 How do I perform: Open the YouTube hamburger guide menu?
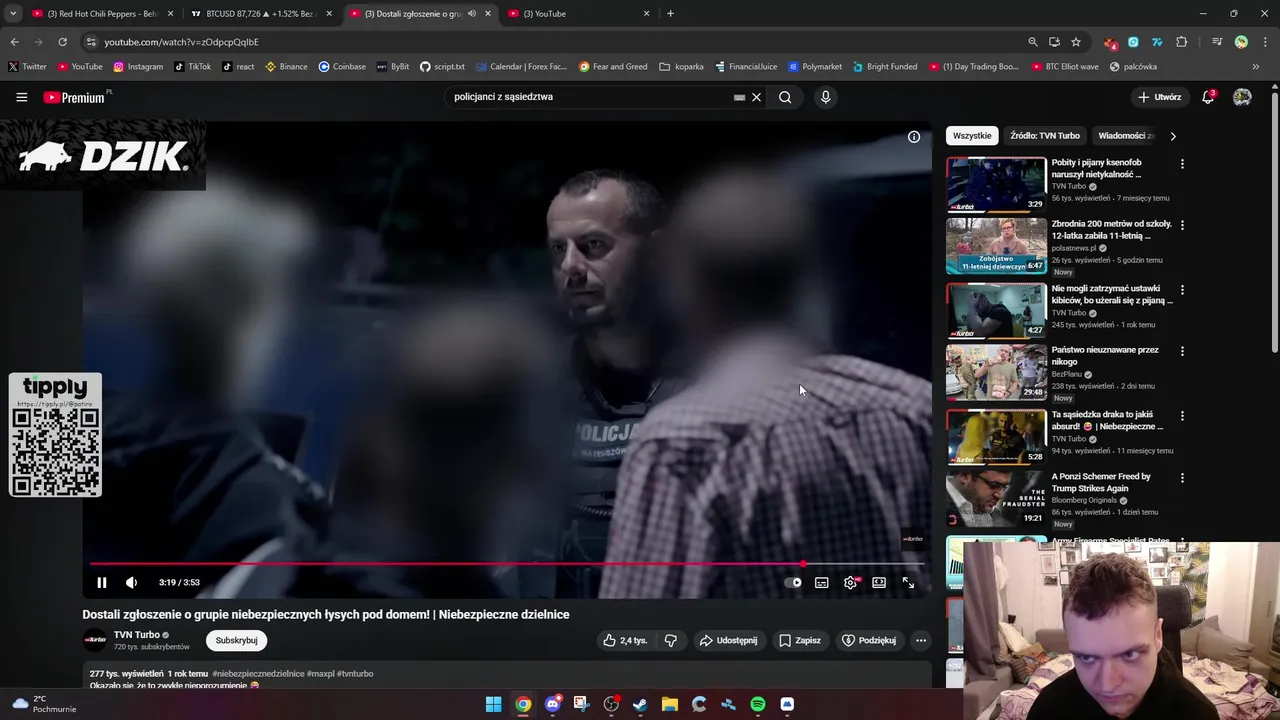pyautogui.click(x=21, y=97)
